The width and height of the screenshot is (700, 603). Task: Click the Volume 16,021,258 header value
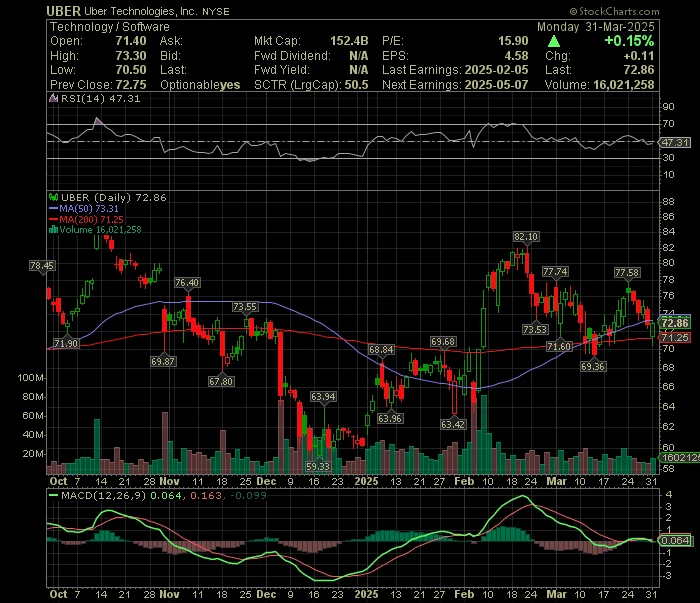tap(624, 85)
